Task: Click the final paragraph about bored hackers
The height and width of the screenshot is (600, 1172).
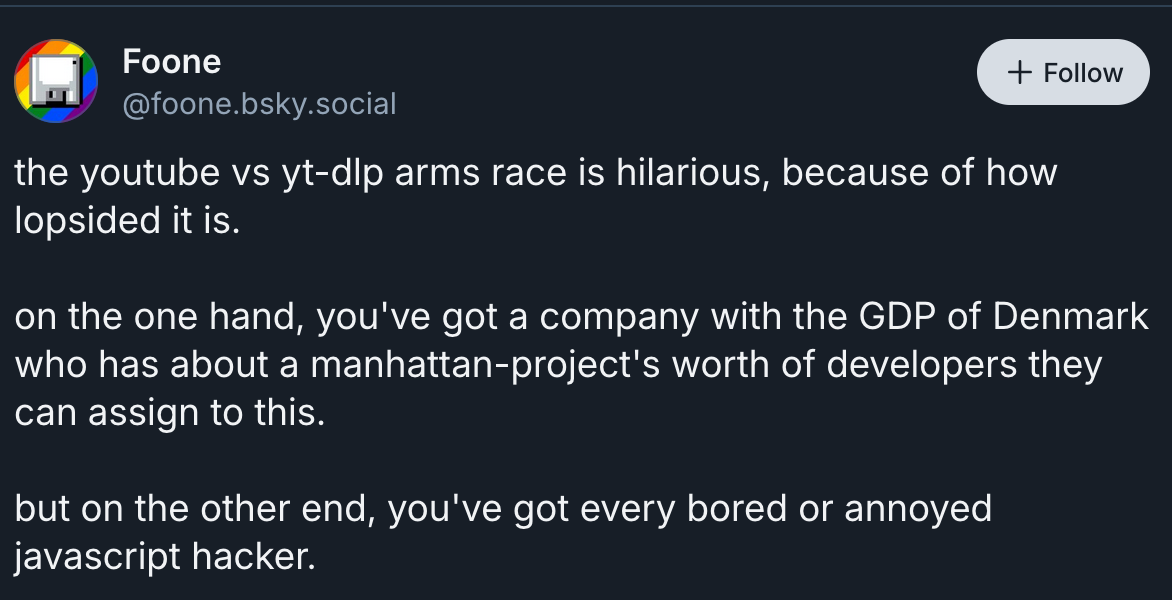Action: 502,532
